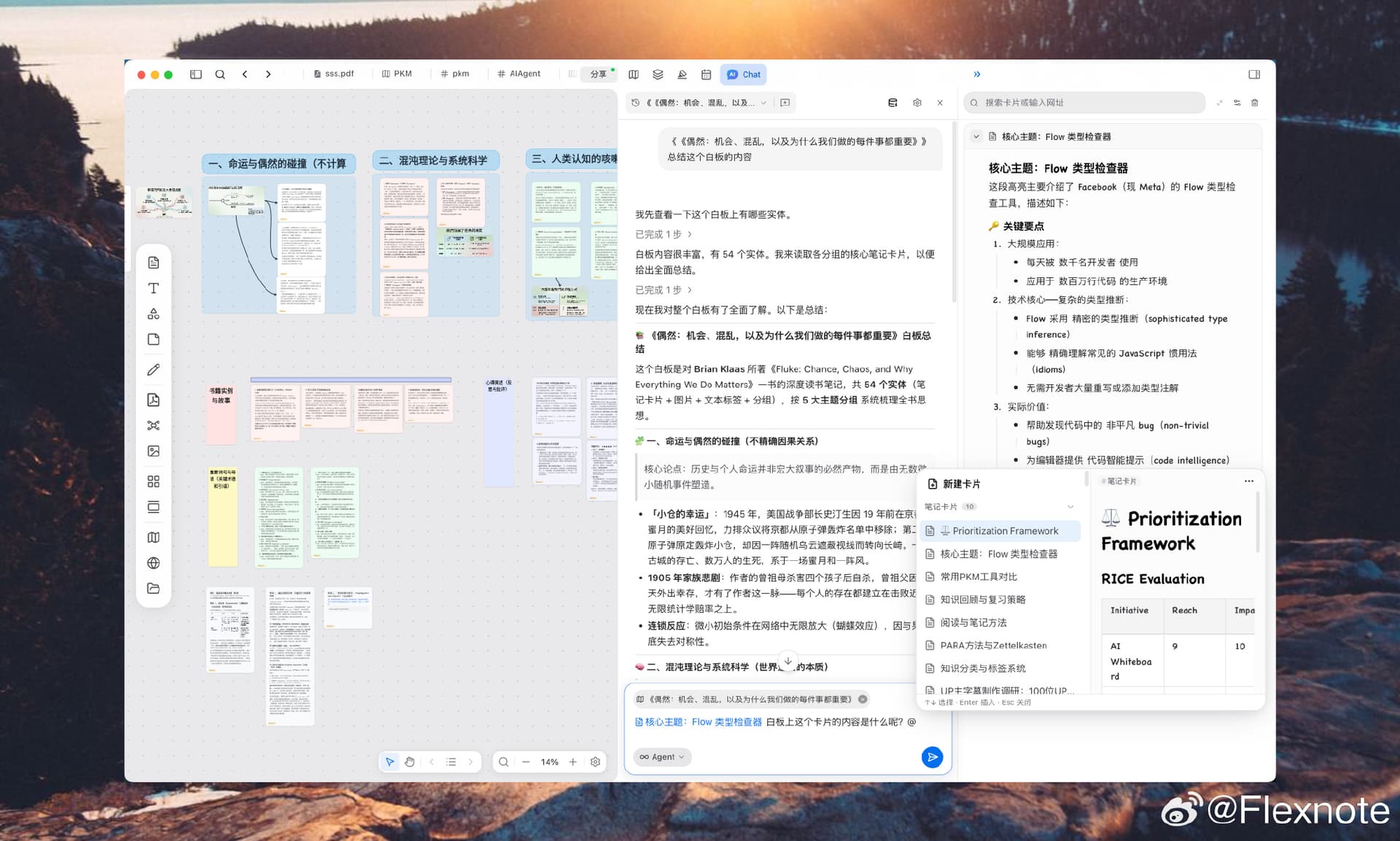Activate the hand pan tool

tap(410, 761)
